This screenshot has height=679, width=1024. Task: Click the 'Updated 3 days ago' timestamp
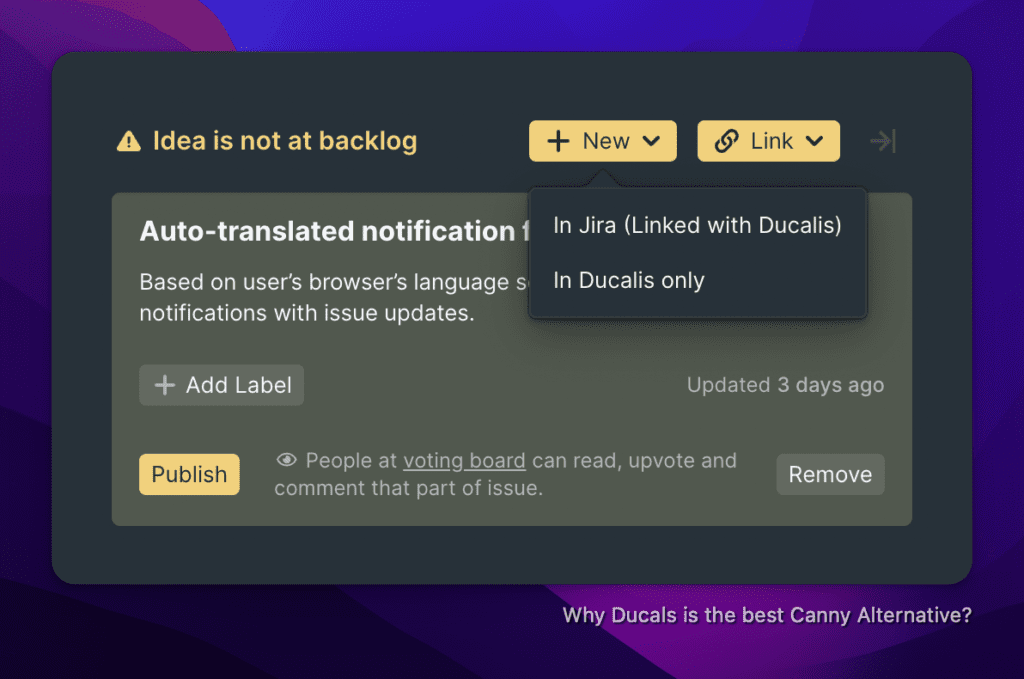[x=785, y=385]
